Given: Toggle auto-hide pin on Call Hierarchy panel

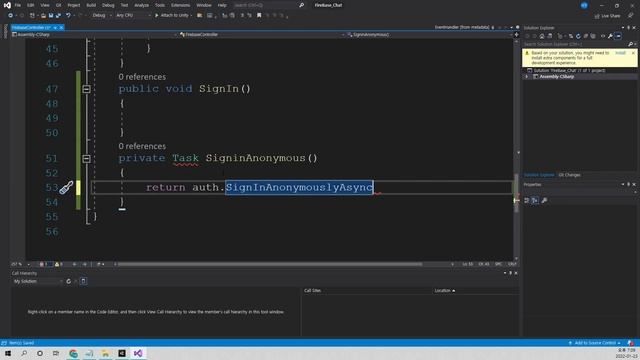Looking at the screenshot, I should 510,273.
